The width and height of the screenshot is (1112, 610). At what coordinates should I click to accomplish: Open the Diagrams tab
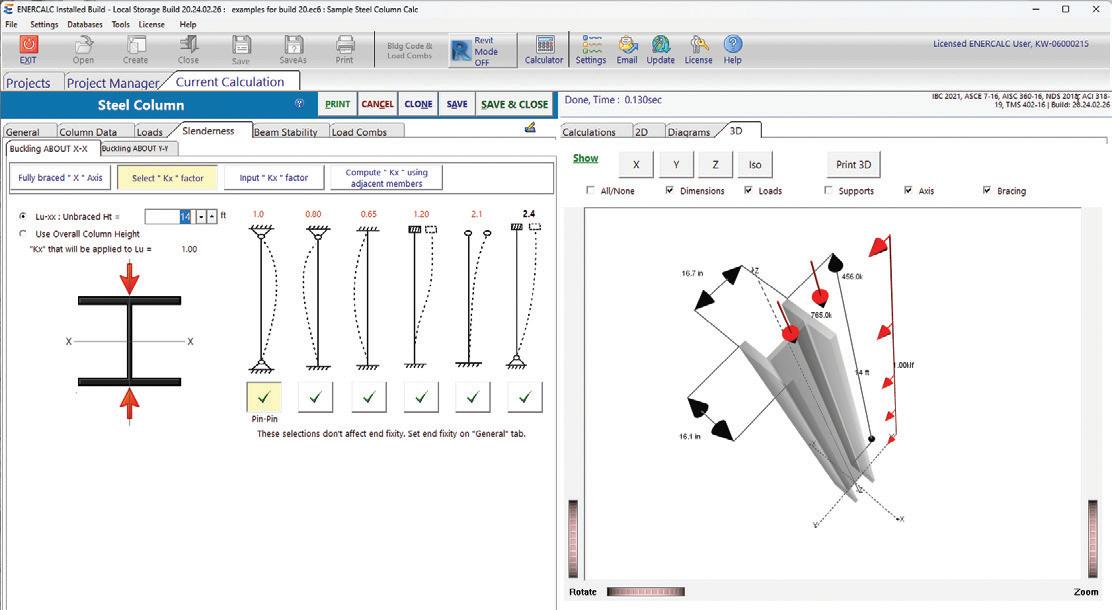689,132
